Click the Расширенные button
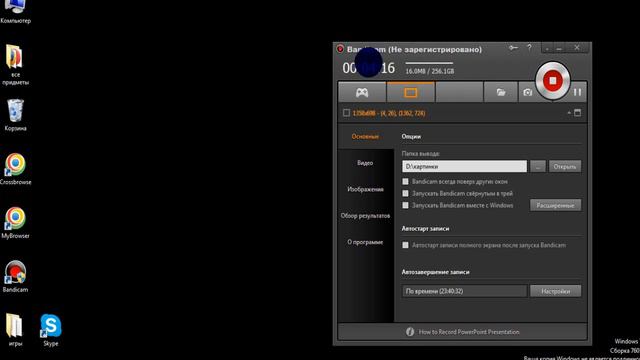The width and height of the screenshot is (640, 360). pos(556,205)
